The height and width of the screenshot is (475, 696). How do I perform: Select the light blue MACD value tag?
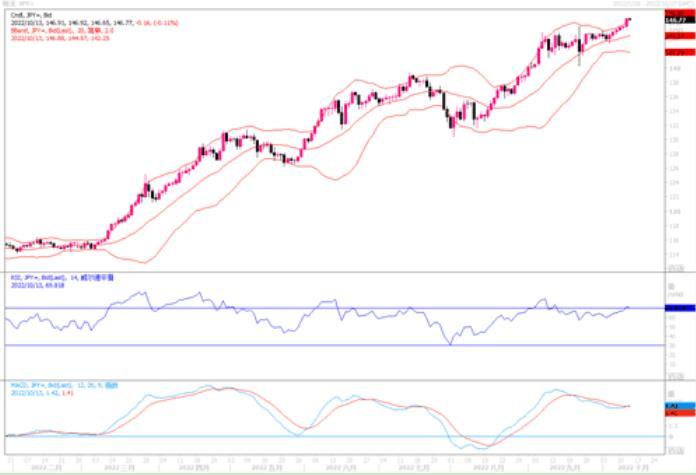[680, 406]
